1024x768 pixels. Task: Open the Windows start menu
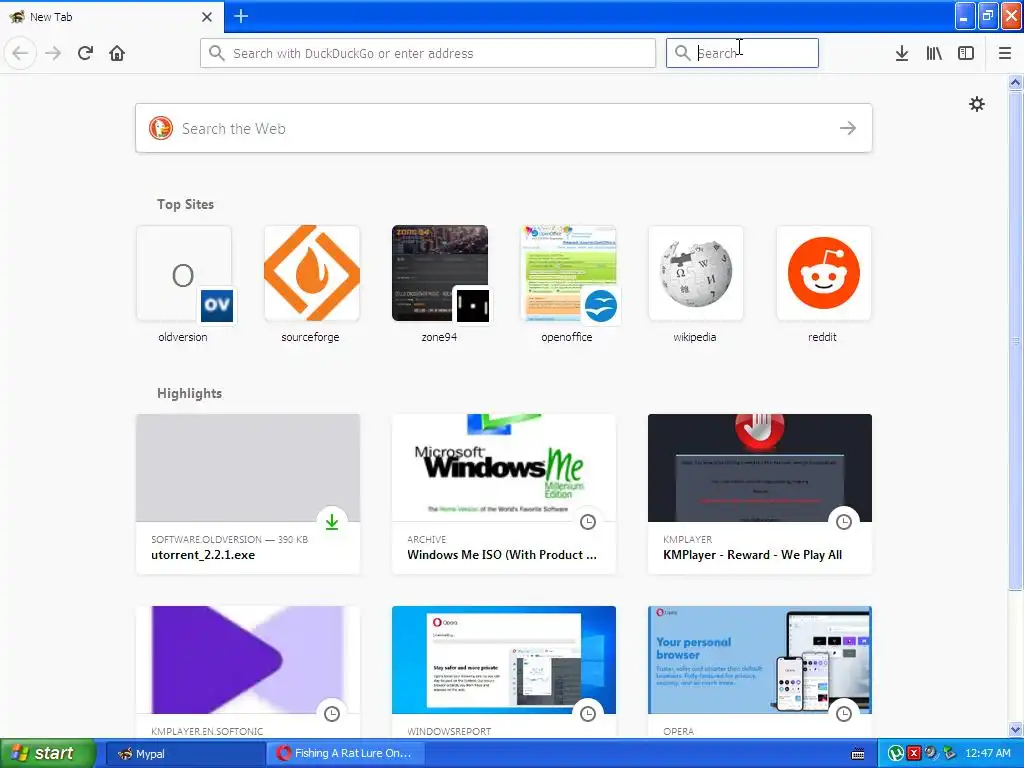pos(46,753)
